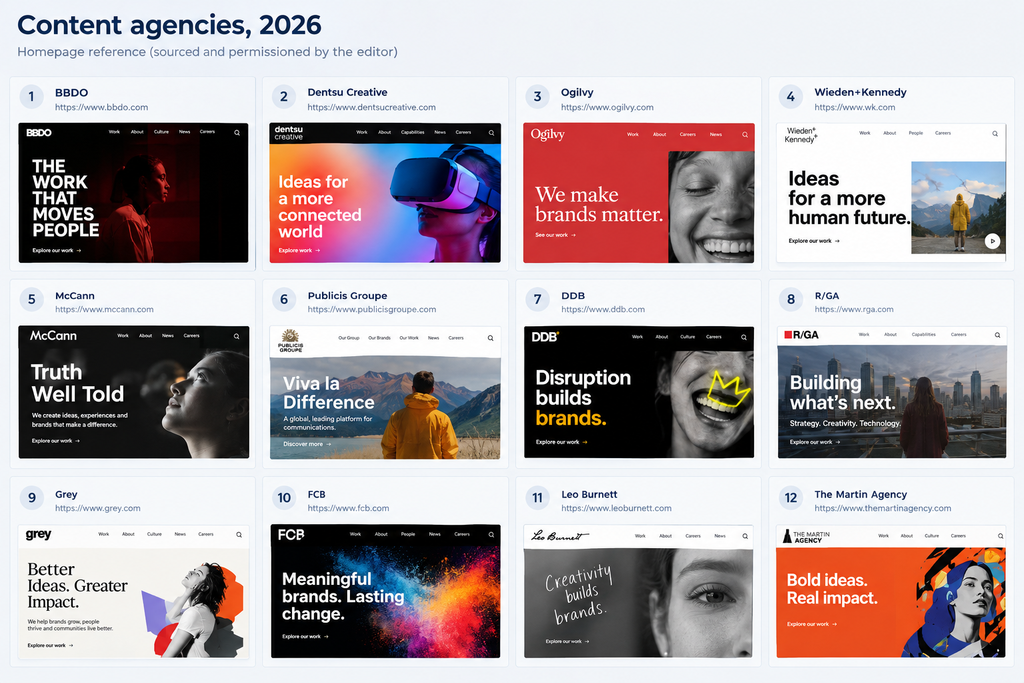Image resolution: width=1024 pixels, height=683 pixels.
Task: Select the number 7 badge for DDB
Action: click(x=537, y=299)
